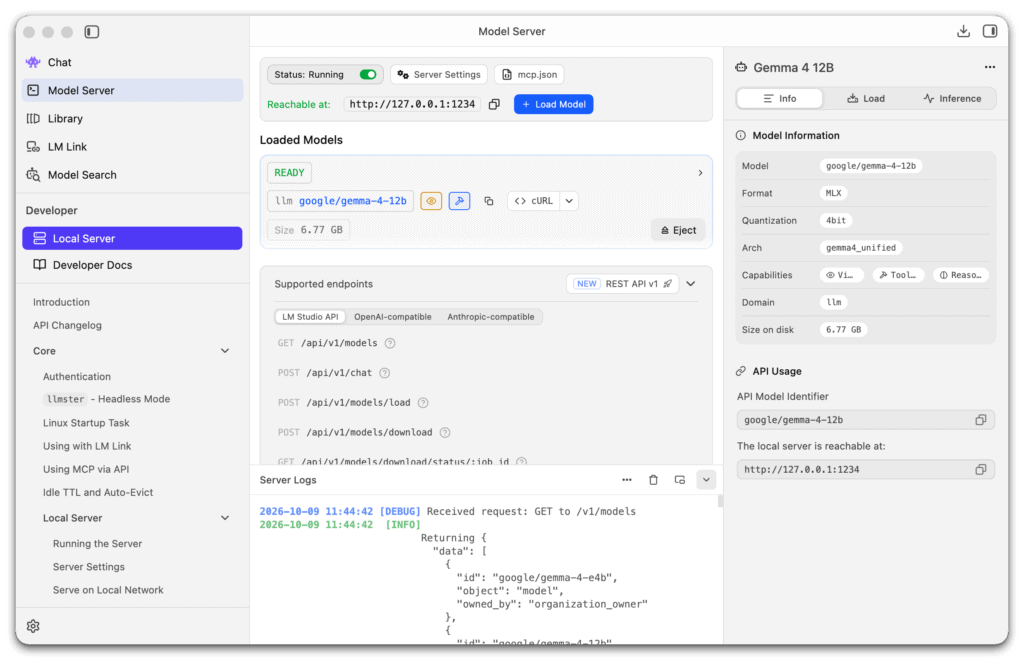Toggle the right side panel icon
Image resolution: width=1024 pixels, height=665 pixels.
[990, 31]
